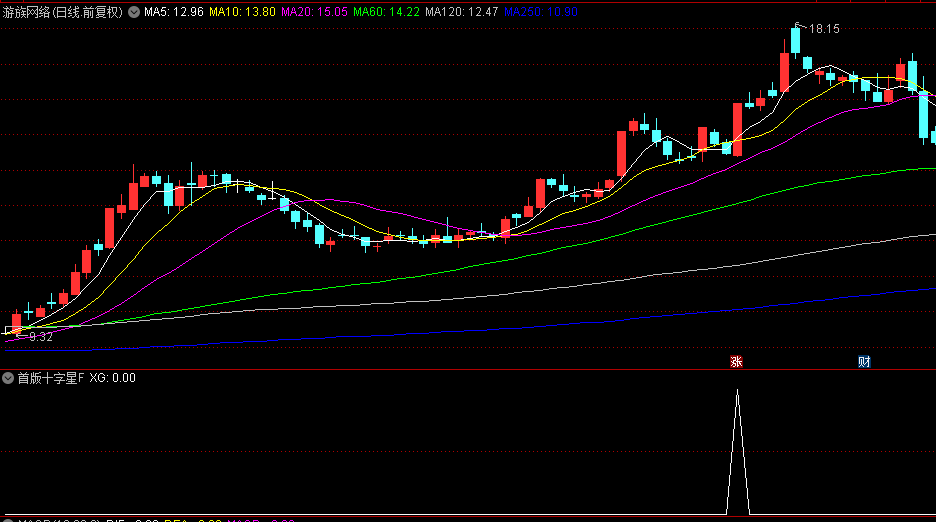936x522 pixels.
Task: Click the yellow MA10: 13.80 label
Action: point(242,12)
